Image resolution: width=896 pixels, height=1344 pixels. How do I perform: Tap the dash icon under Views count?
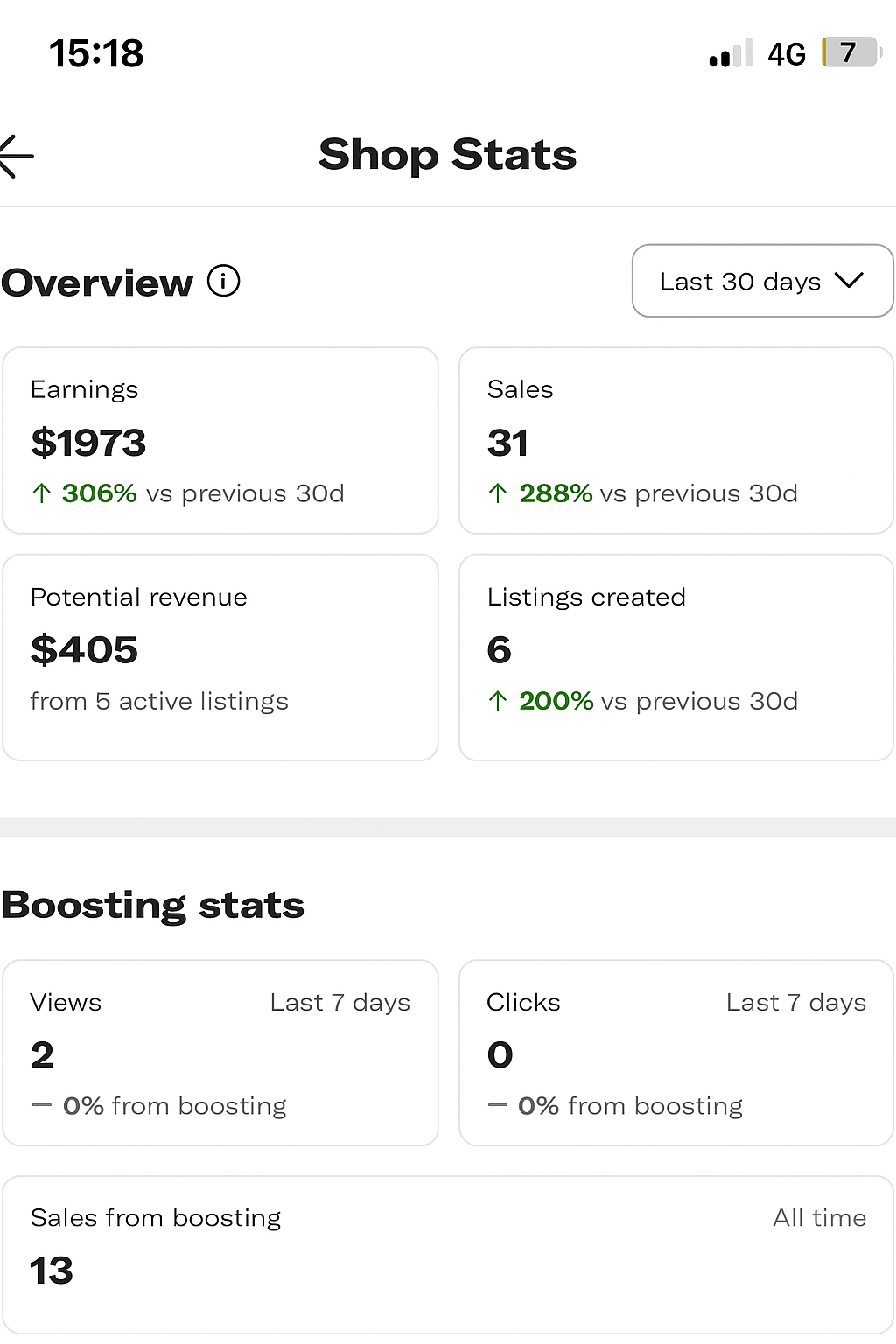coord(41,1105)
